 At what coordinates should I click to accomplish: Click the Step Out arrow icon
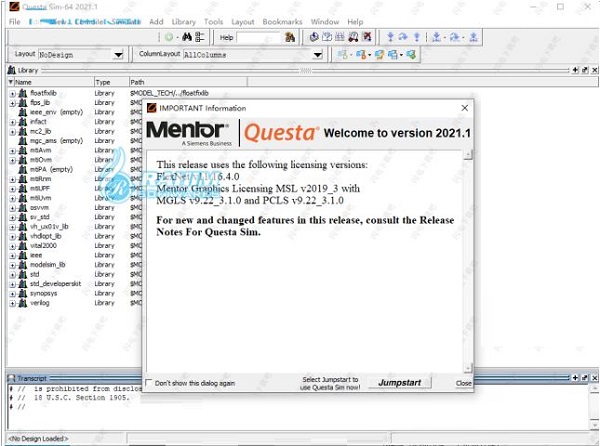pos(417,37)
